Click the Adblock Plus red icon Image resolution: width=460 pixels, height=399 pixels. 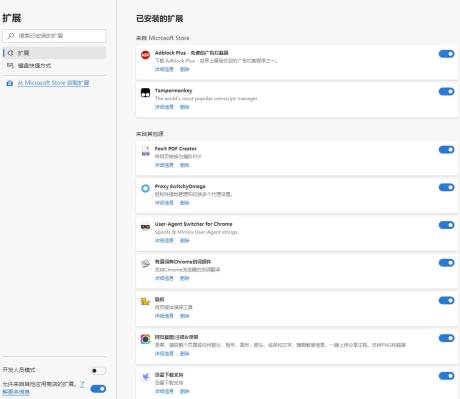pos(145,55)
